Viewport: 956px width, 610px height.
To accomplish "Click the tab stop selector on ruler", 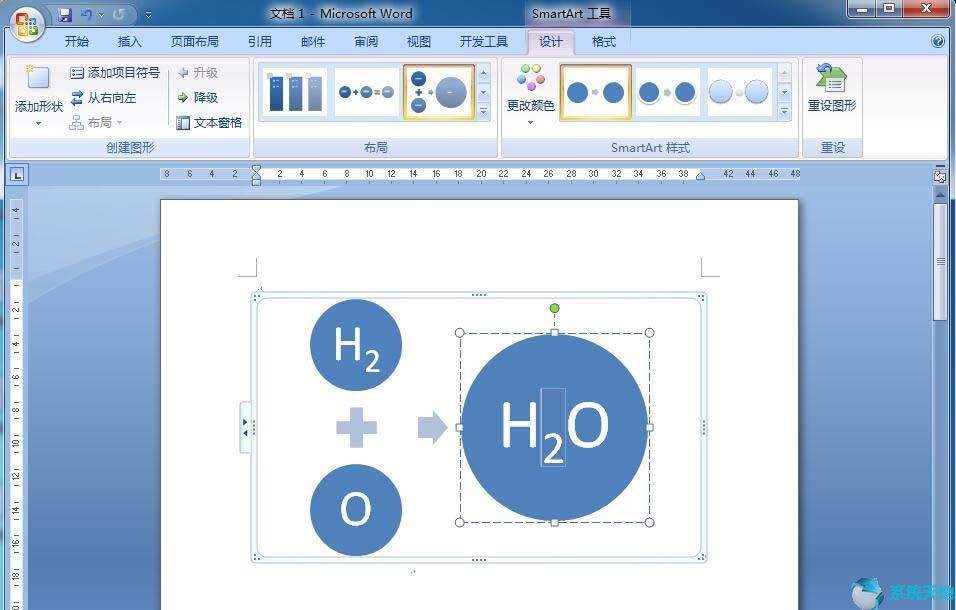I will pos(17,176).
